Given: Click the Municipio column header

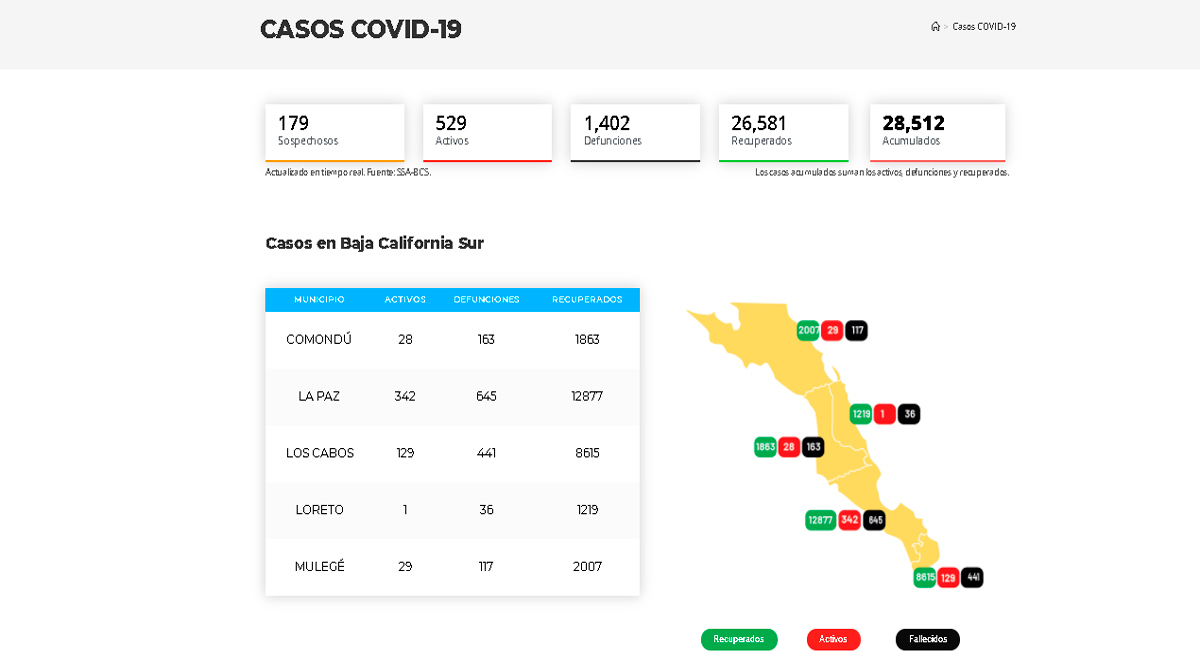Looking at the screenshot, I should (319, 300).
